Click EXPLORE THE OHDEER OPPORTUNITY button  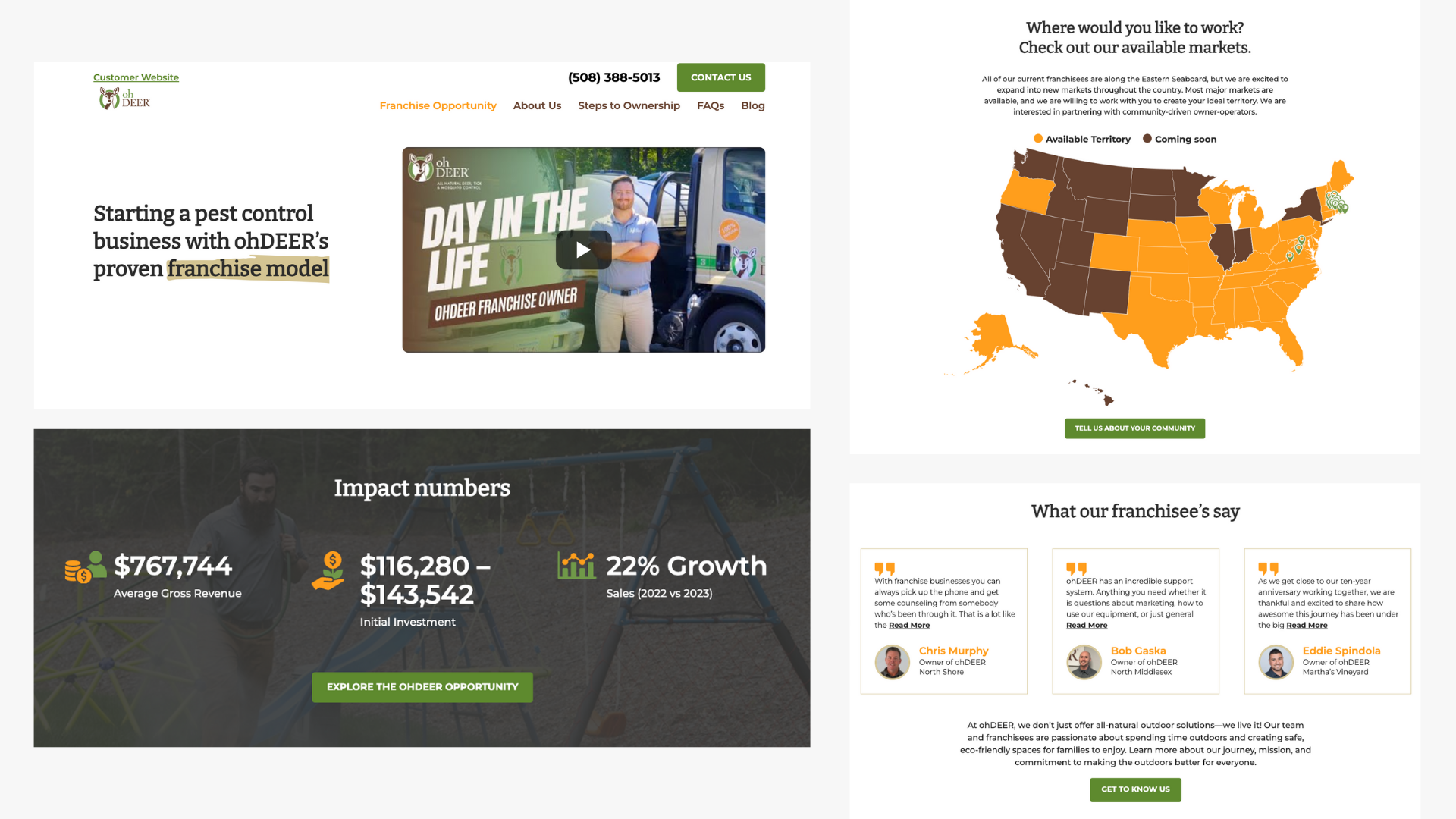[422, 686]
